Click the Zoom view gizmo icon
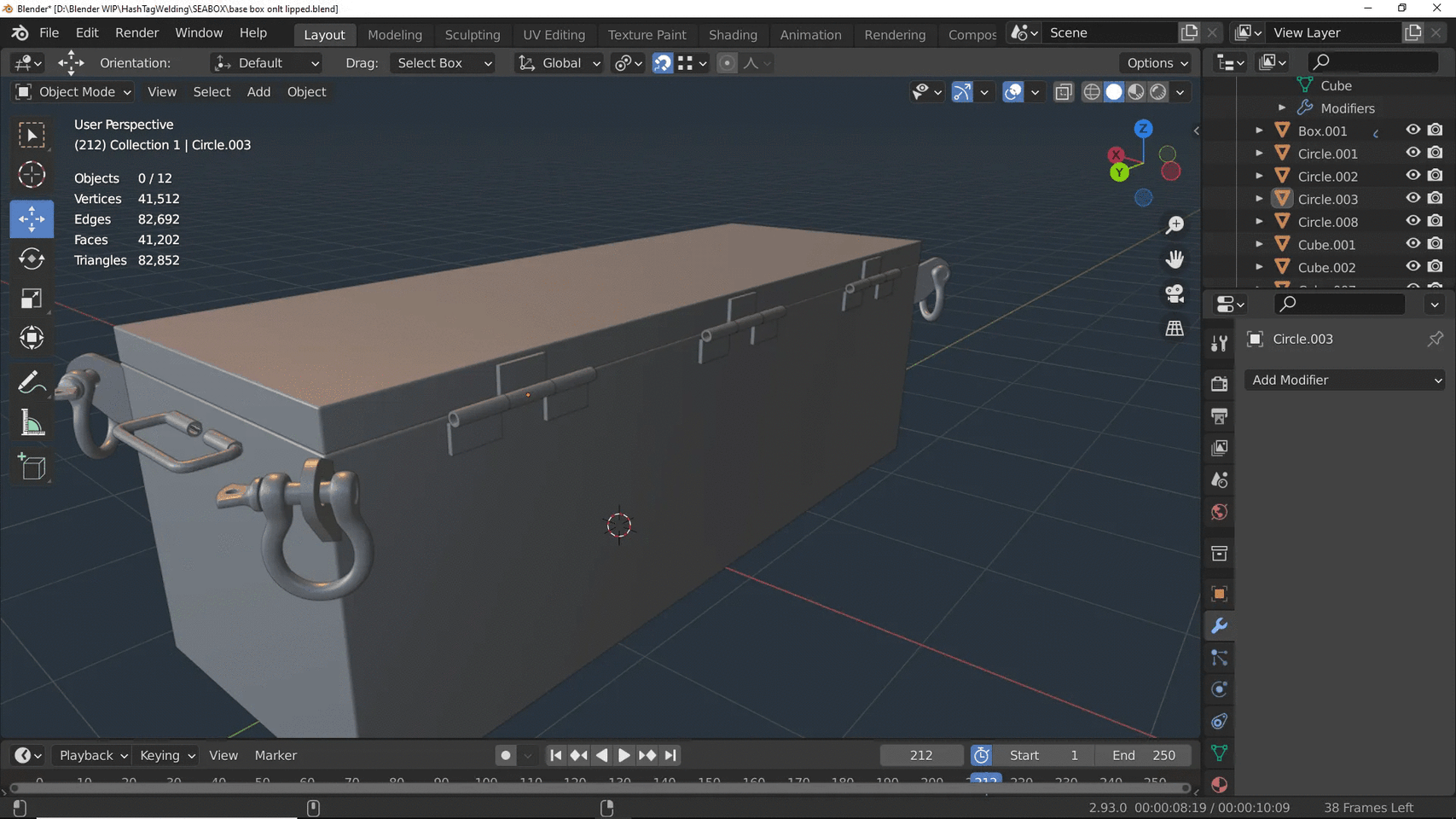 tap(1175, 224)
